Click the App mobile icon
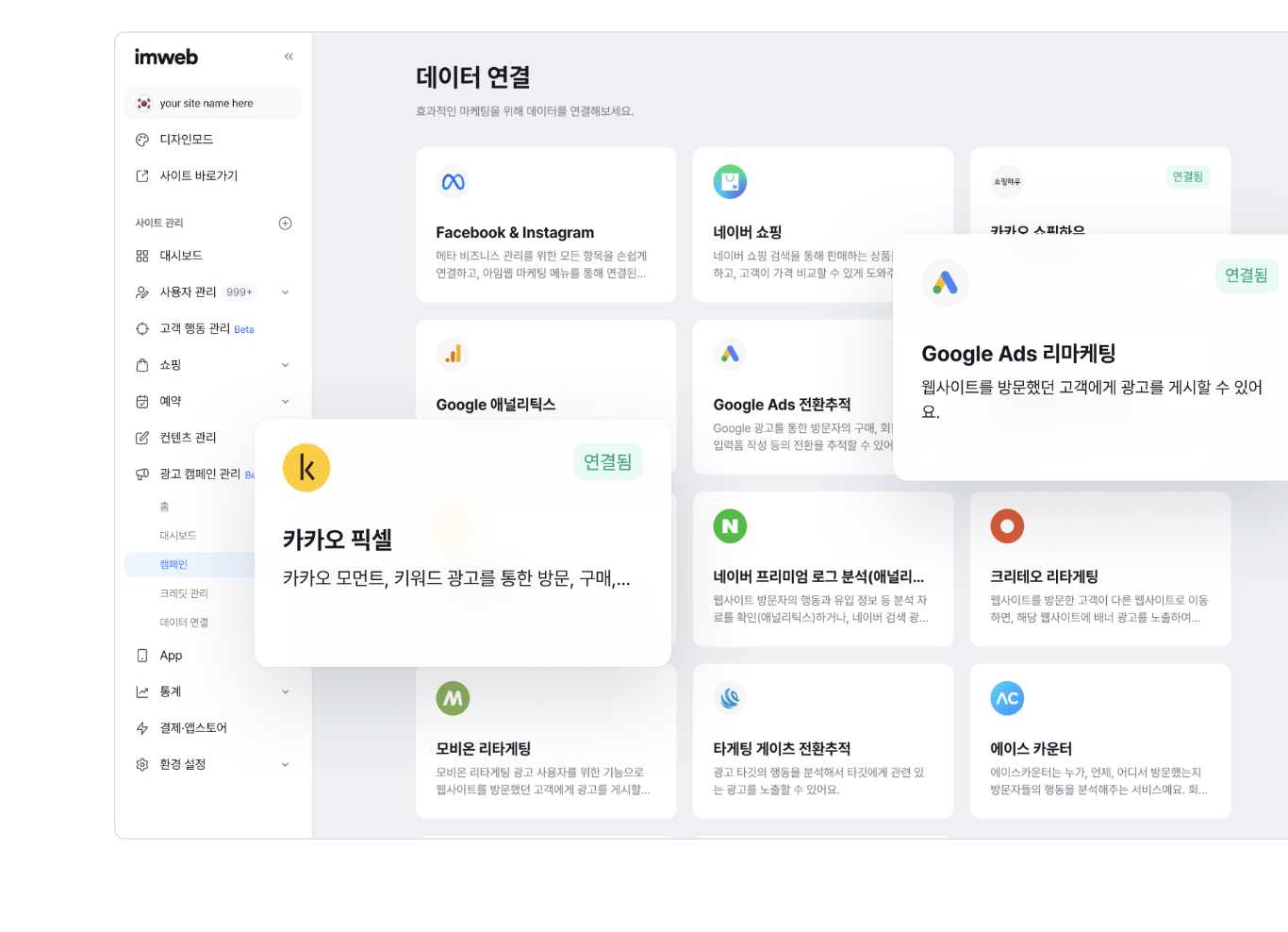The height and width of the screenshot is (932, 1288). pos(142,656)
